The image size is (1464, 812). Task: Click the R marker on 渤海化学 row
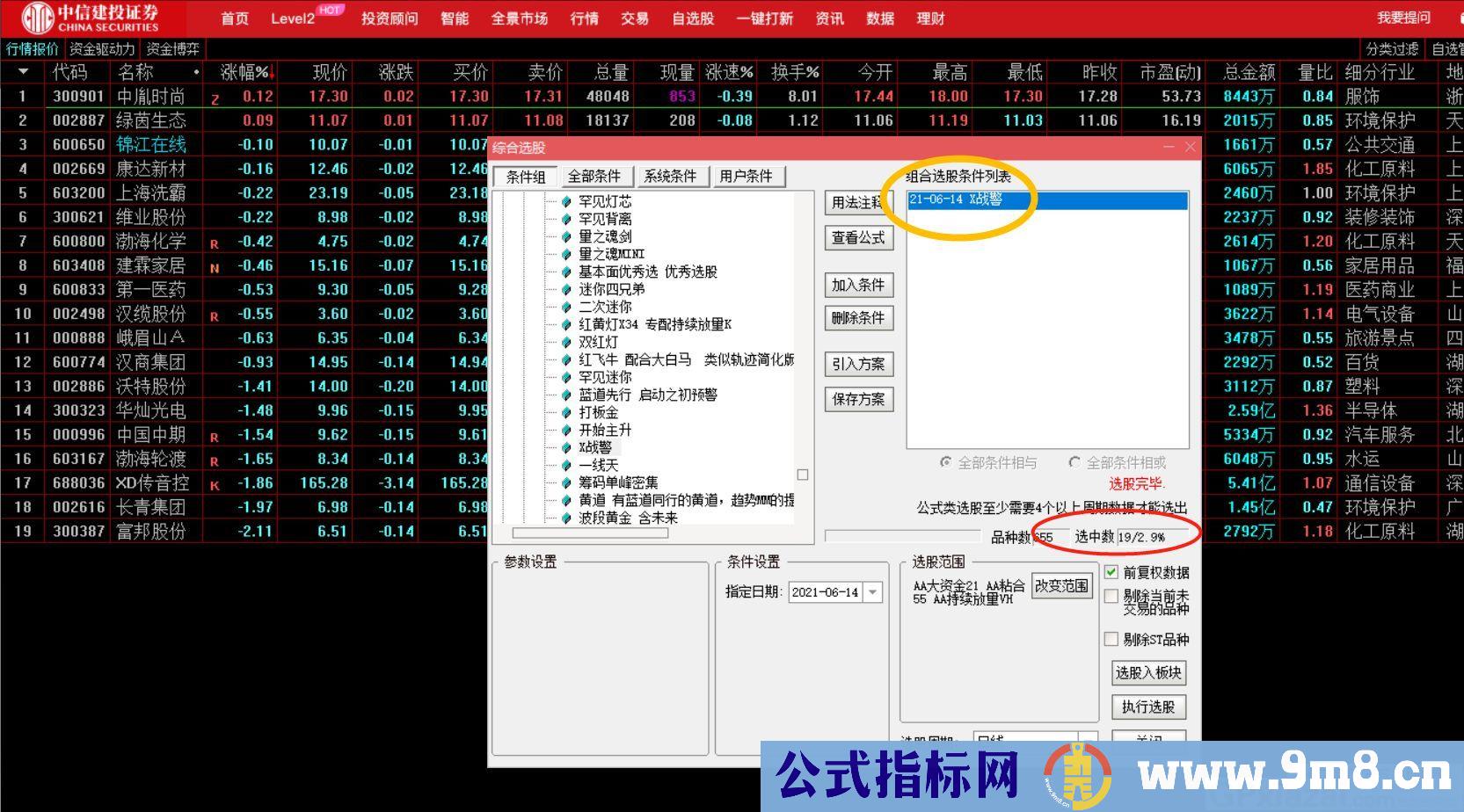215,243
